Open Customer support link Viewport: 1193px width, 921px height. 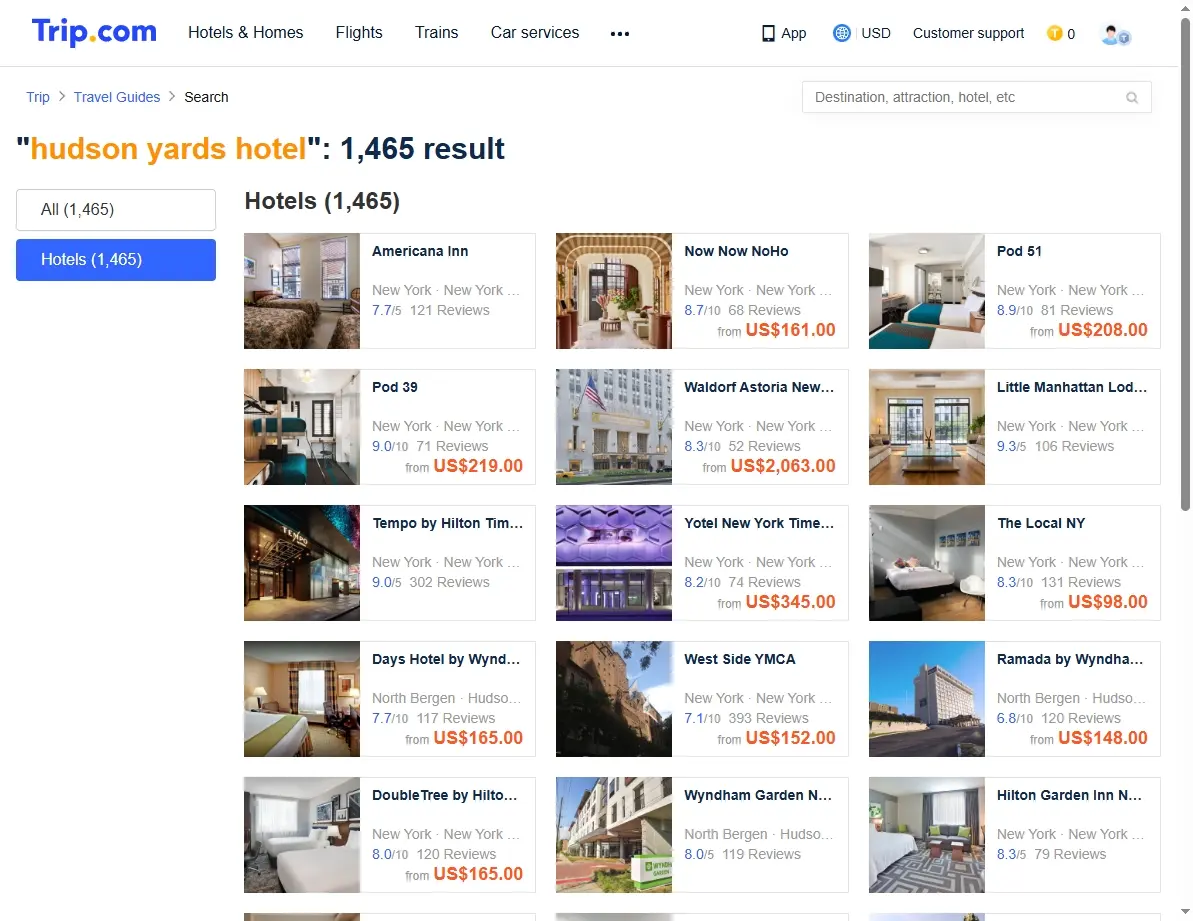tap(969, 33)
